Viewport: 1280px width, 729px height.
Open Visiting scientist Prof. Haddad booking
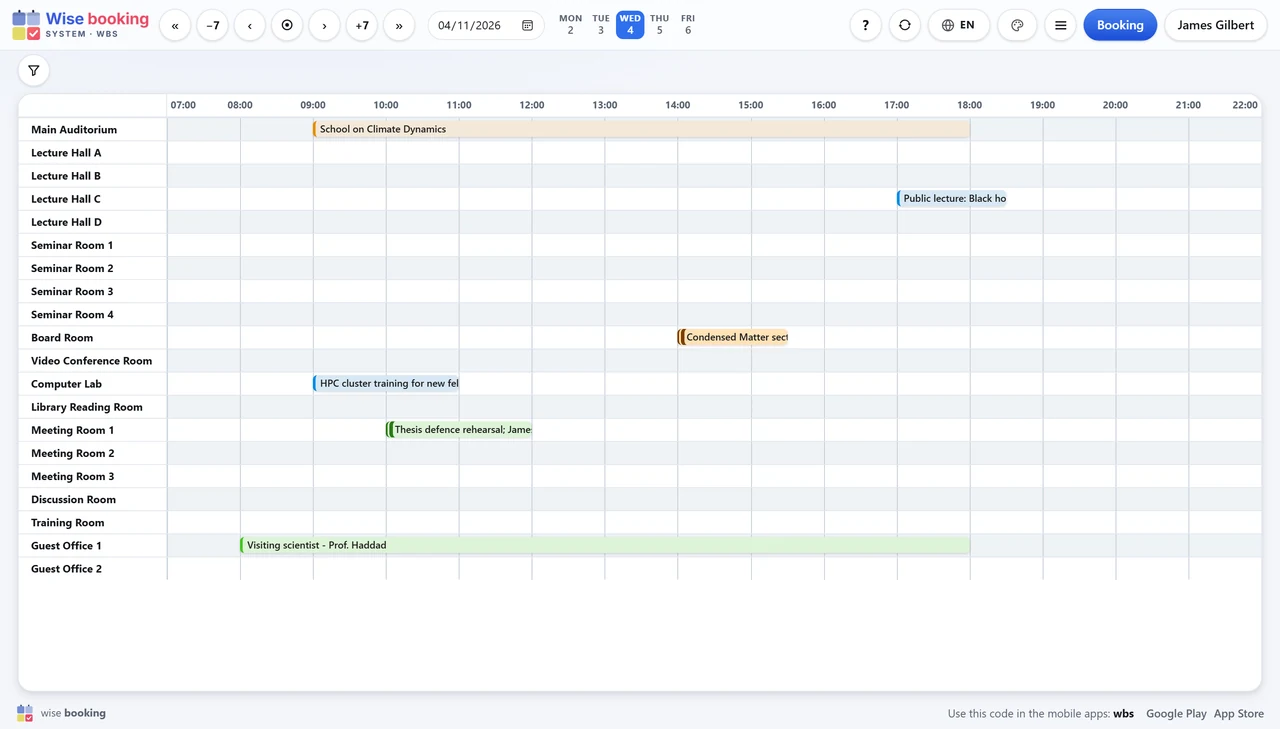click(x=605, y=545)
